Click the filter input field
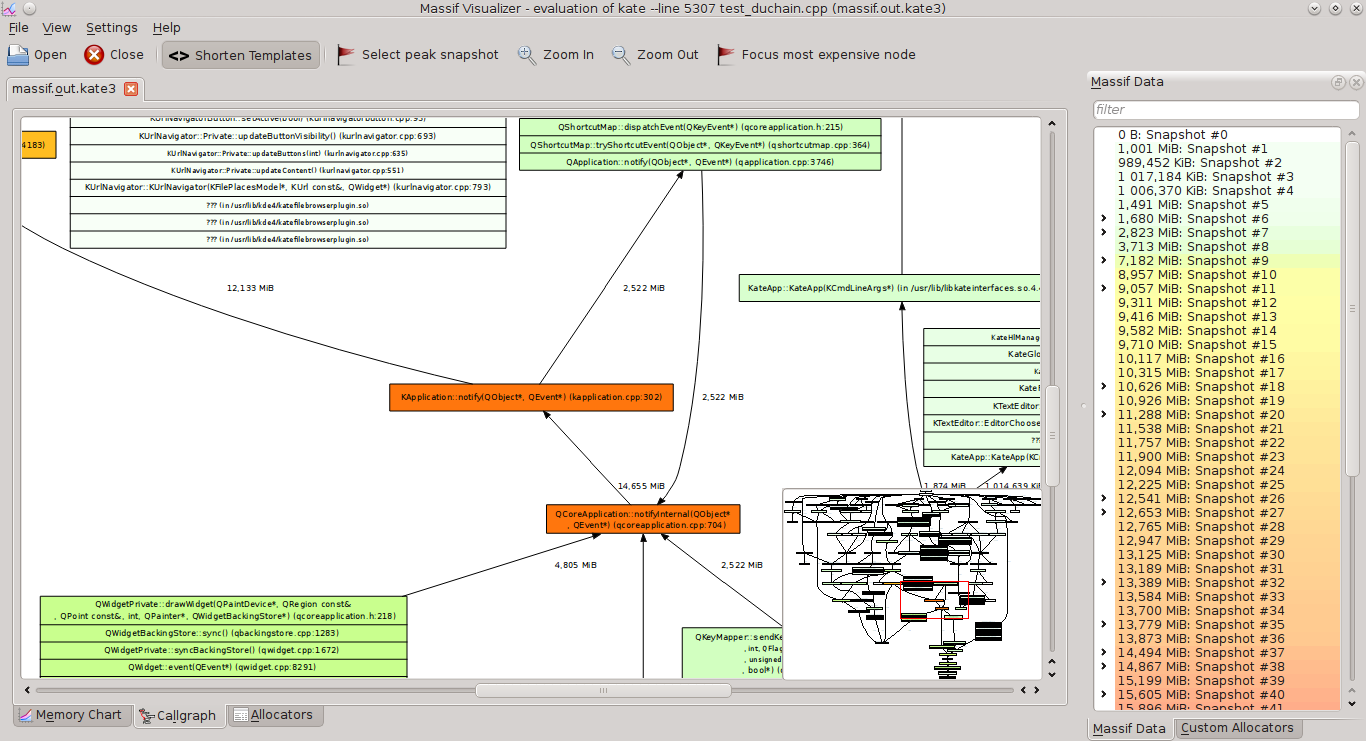Viewport: 1366px width, 741px height. click(x=1225, y=109)
